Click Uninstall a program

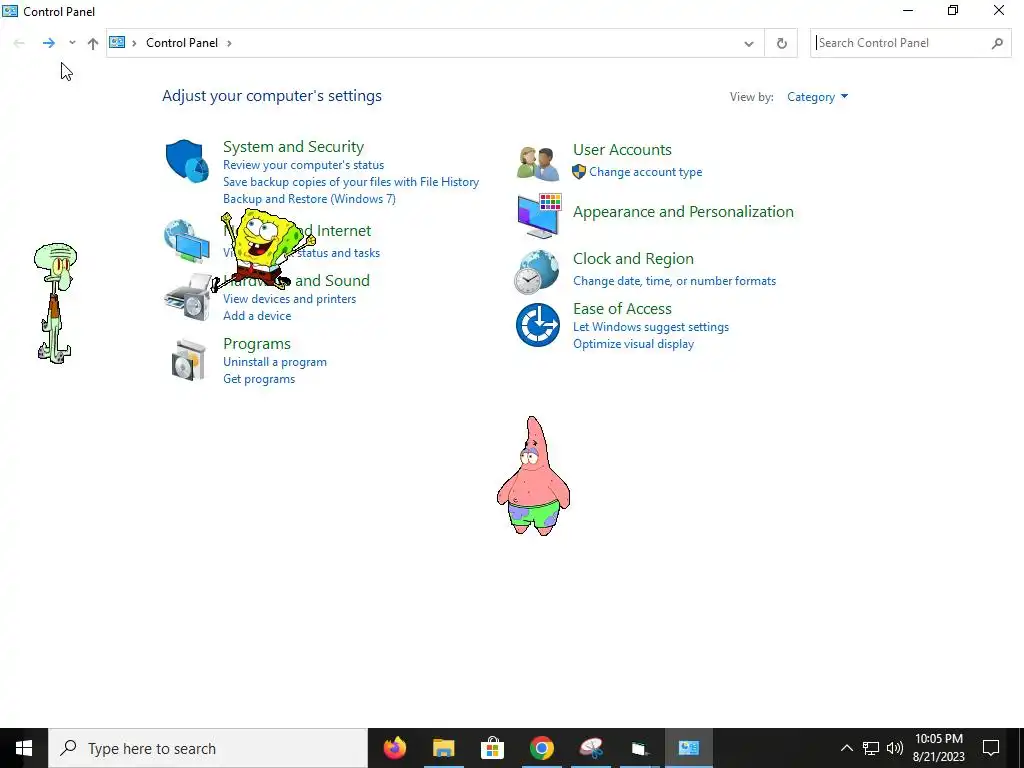coord(274,362)
